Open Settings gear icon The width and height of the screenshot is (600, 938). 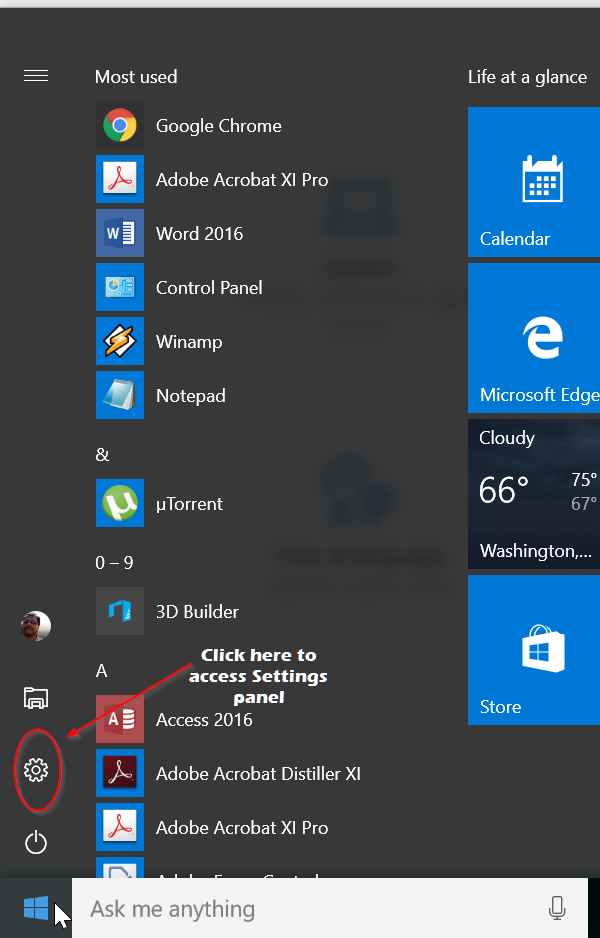click(x=36, y=770)
